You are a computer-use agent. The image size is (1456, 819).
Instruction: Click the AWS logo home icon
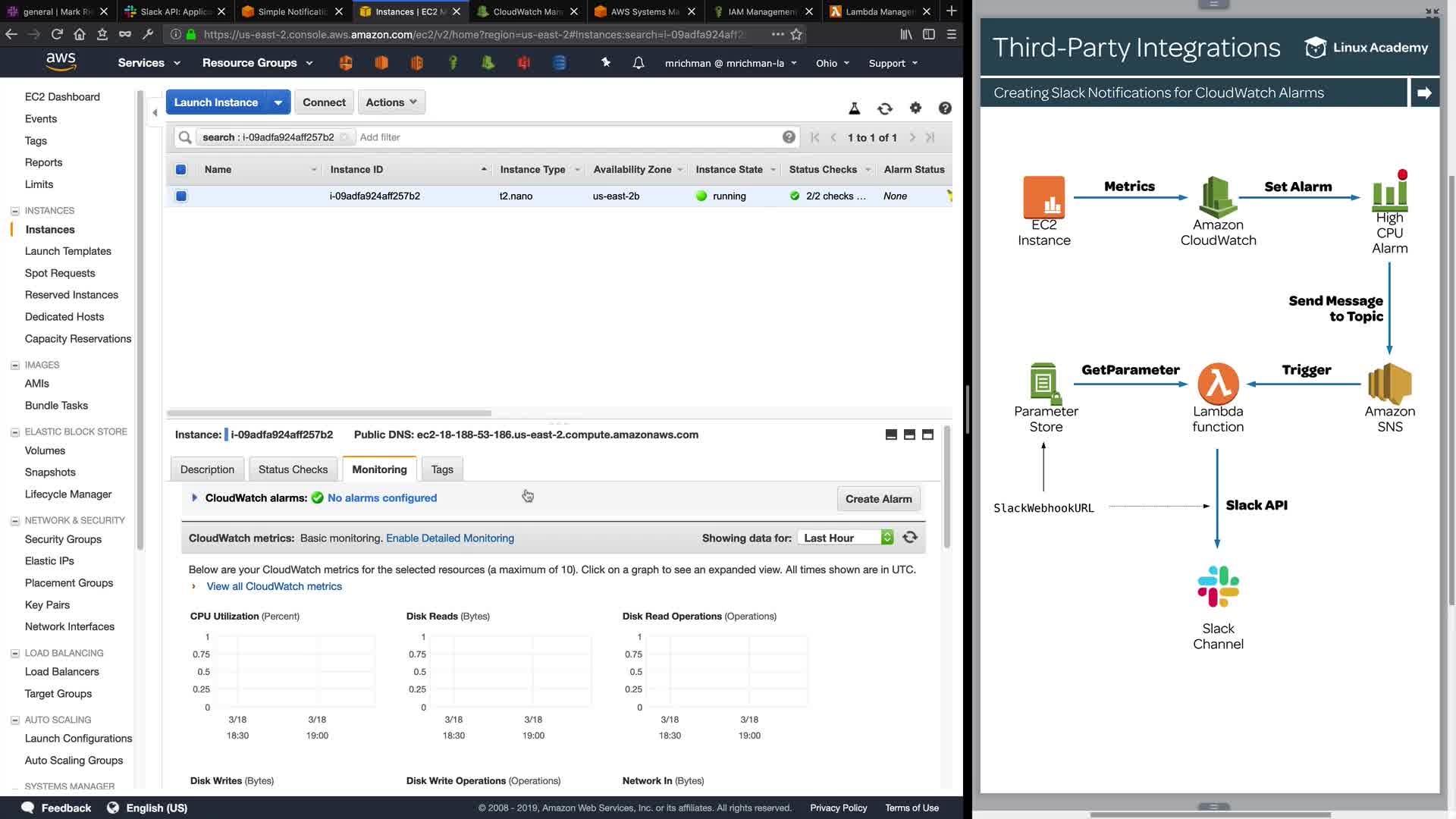(61, 62)
